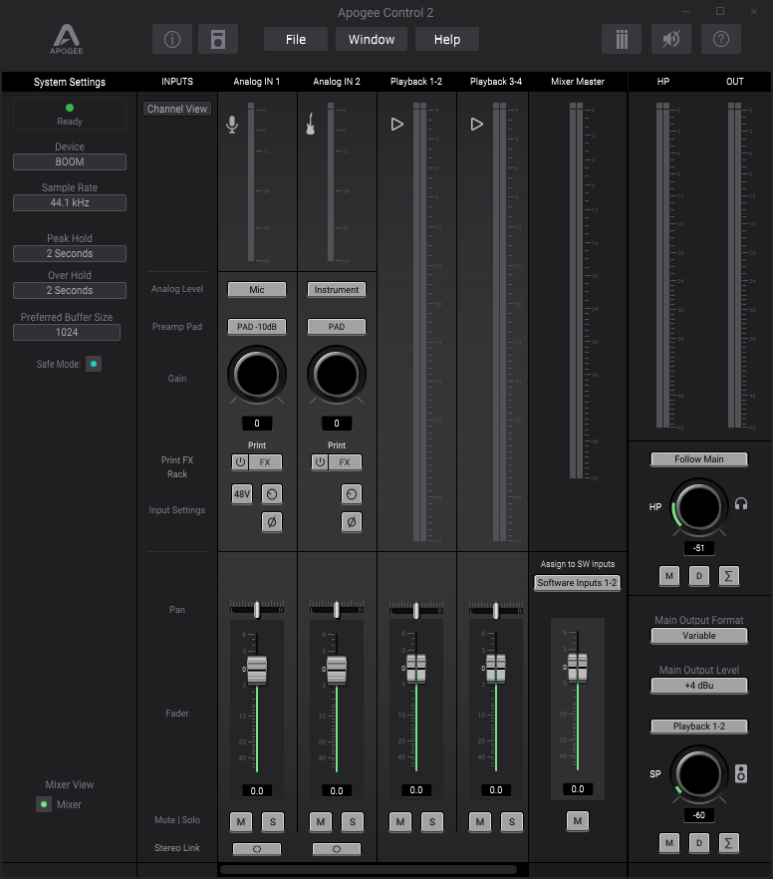Dim the headphone output with D button
The image size is (773, 879).
(x=698, y=576)
